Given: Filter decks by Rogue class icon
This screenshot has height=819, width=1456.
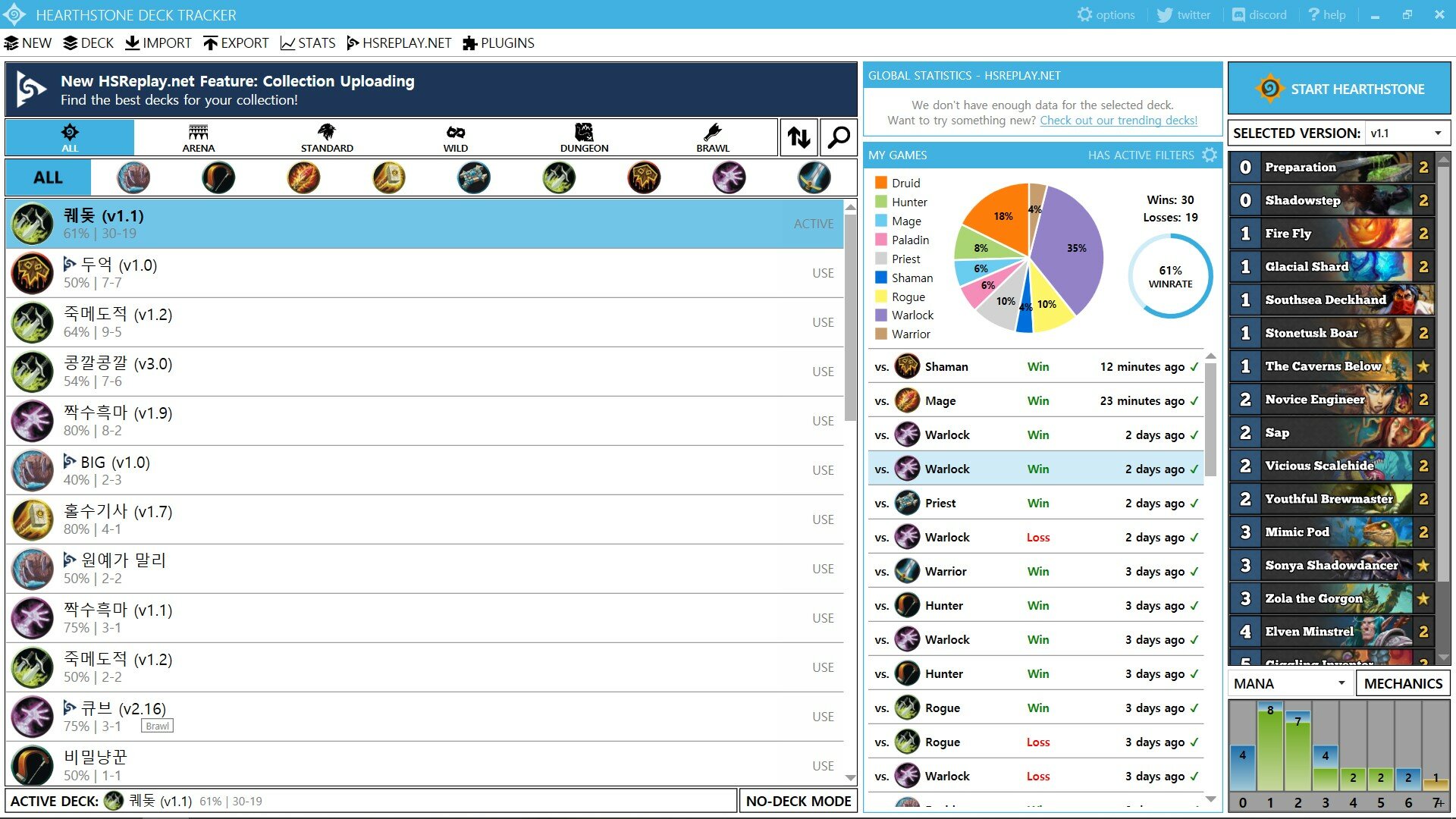Looking at the screenshot, I should (559, 177).
